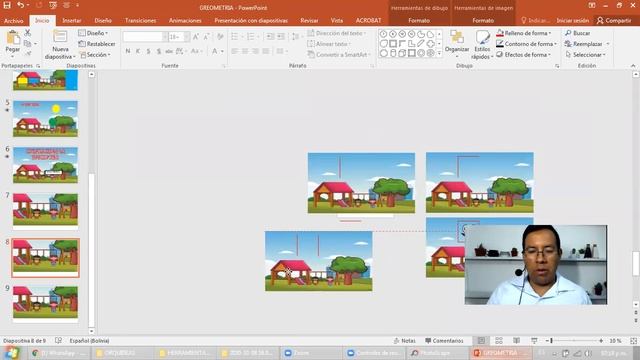Expand the shapes gallery More arrow
Image resolution: width=640 pixels, height=360 pixels.
point(439,53)
